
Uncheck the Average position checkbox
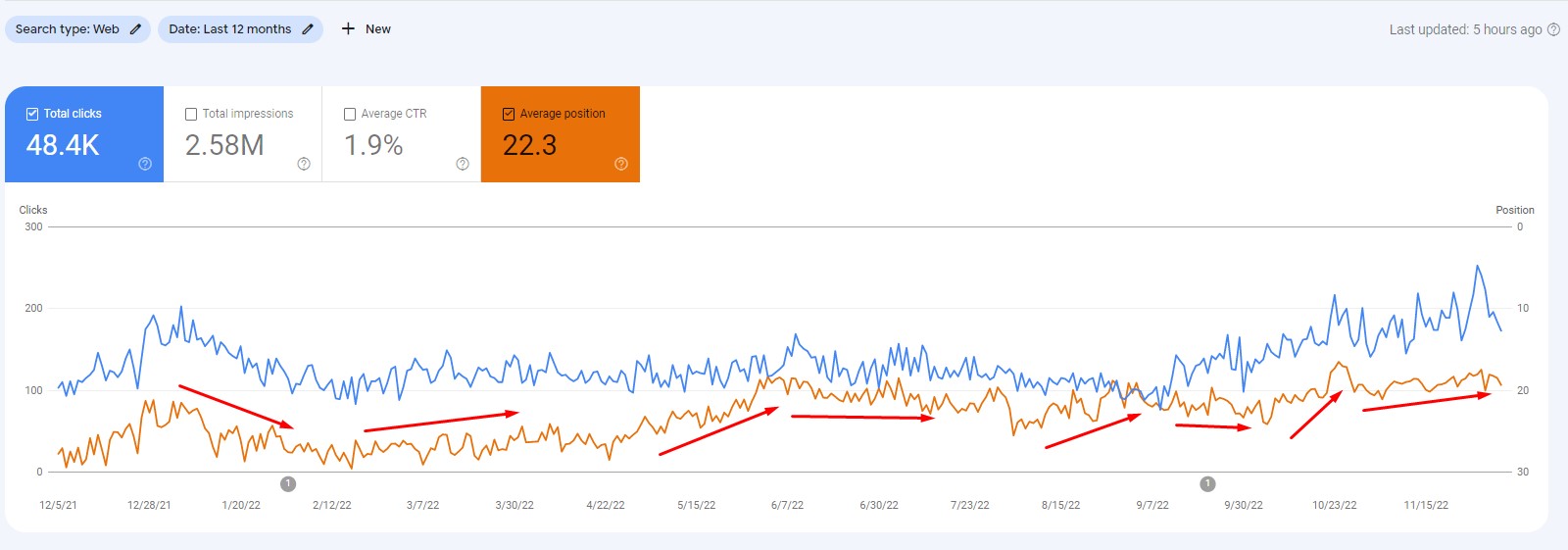(509, 114)
